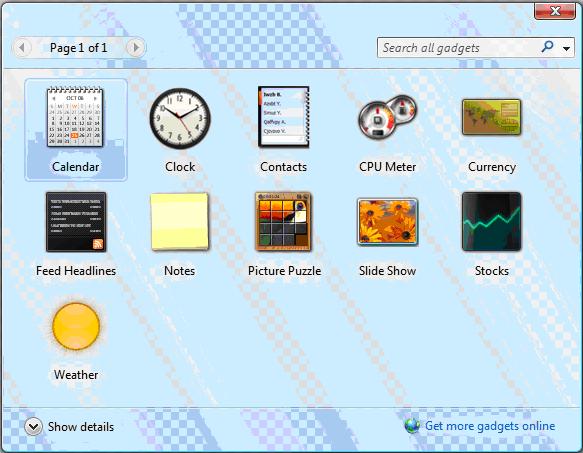Choose the CPU Meter gadget icon
The height and width of the screenshot is (453, 583).
click(x=387, y=117)
